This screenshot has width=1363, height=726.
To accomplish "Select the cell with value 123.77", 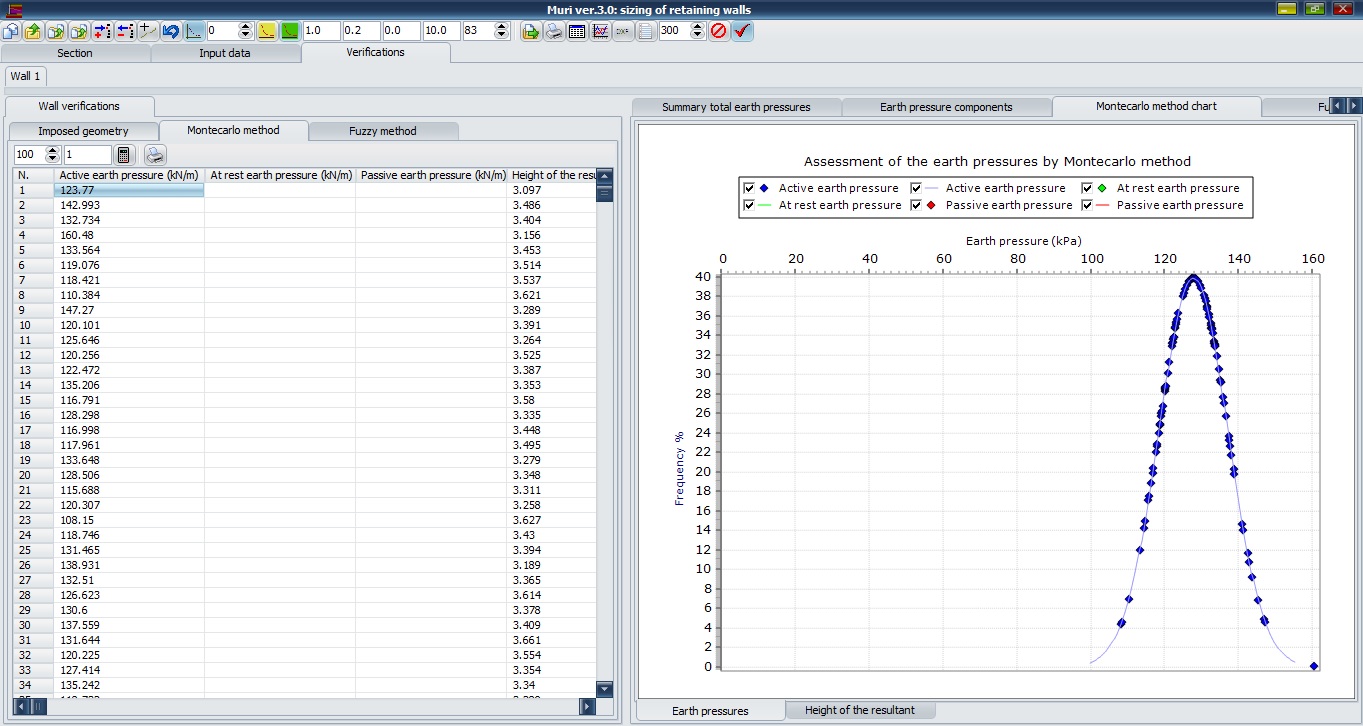I will click(129, 190).
